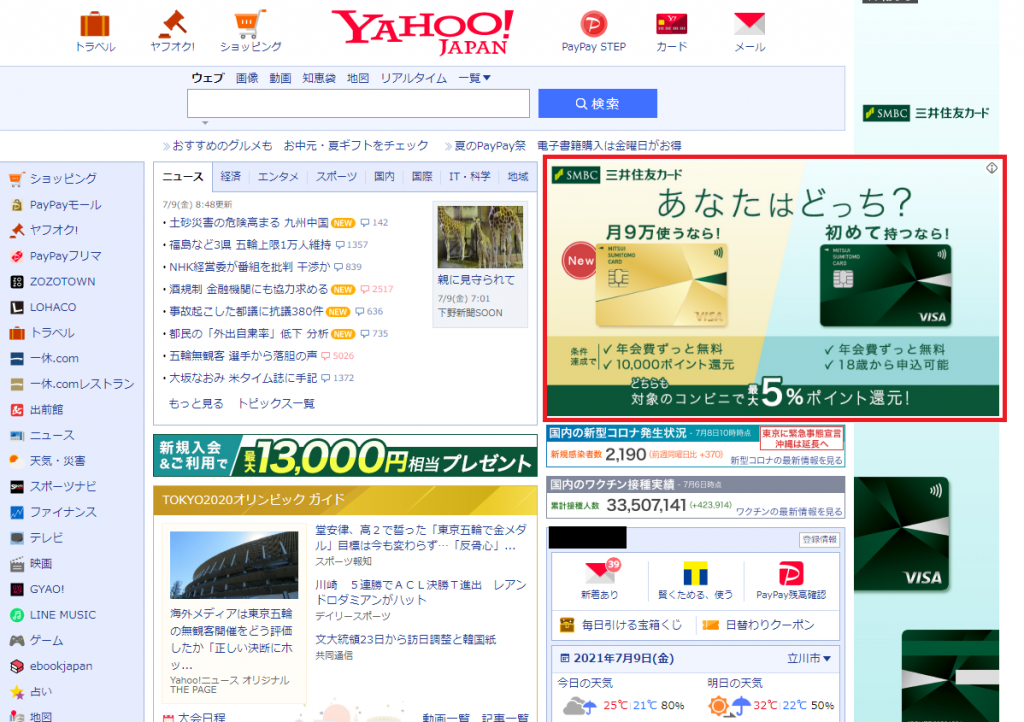Open ワクチンの最新情報を見る link
Screen dimensions: 1024x722
[789, 512]
